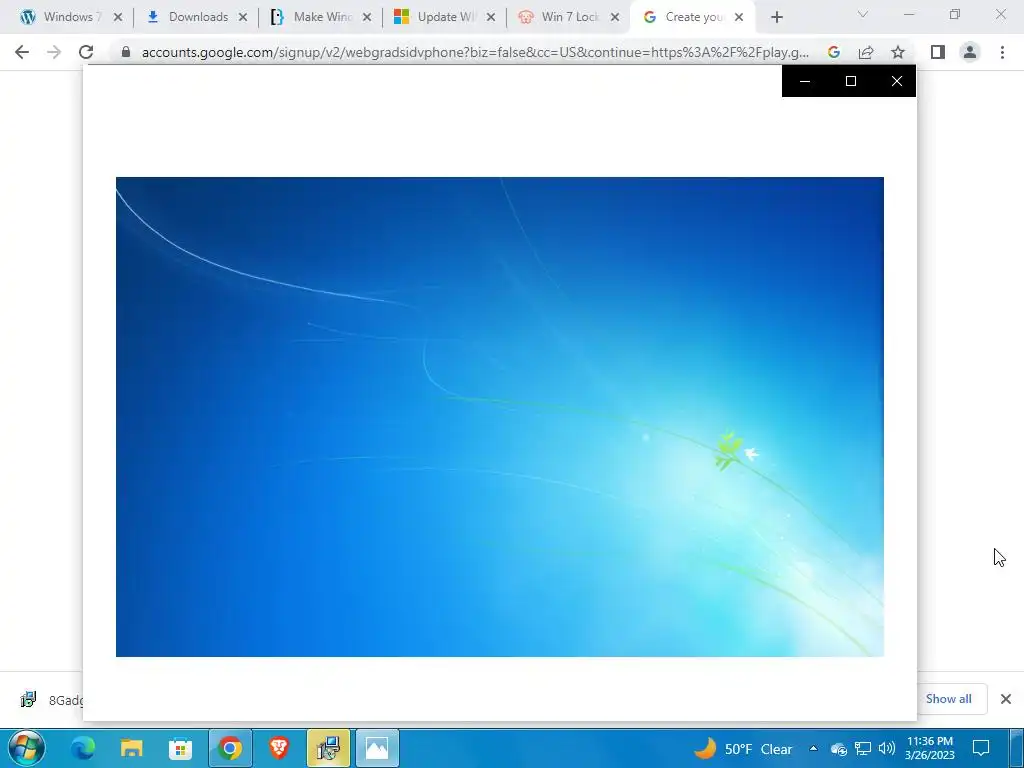Go back to previous page
The height and width of the screenshot is (768, 1024).
point(22,52)
